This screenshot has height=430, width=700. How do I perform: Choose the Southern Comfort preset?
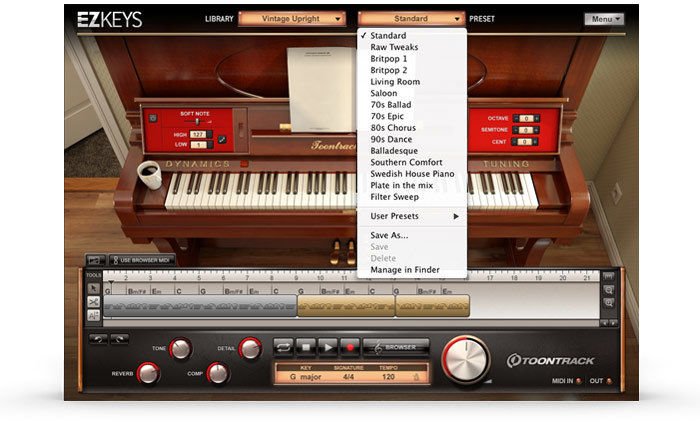412,163
